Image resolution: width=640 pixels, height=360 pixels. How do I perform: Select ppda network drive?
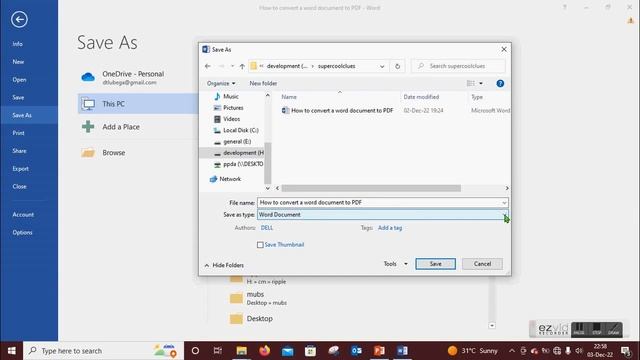point(242,164)
